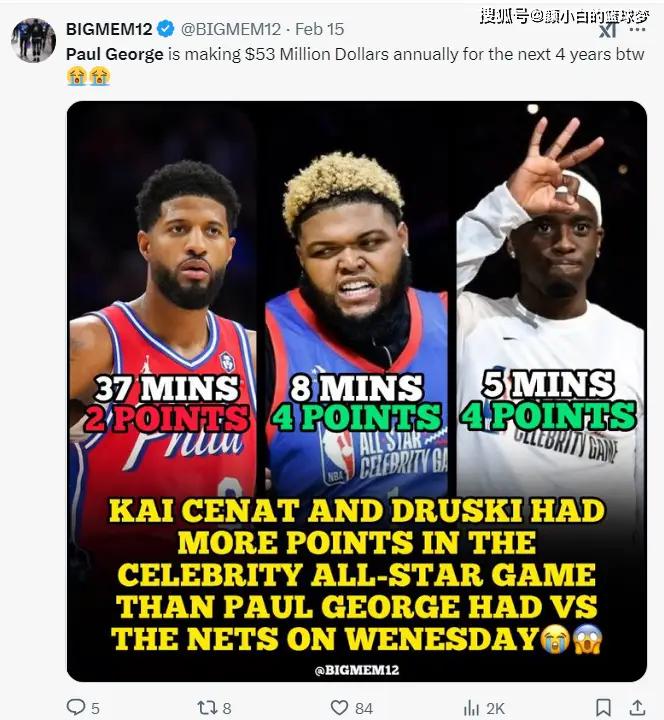
Task: Click the bold Paul George text in the tweet
Action: tap(115, 54)
